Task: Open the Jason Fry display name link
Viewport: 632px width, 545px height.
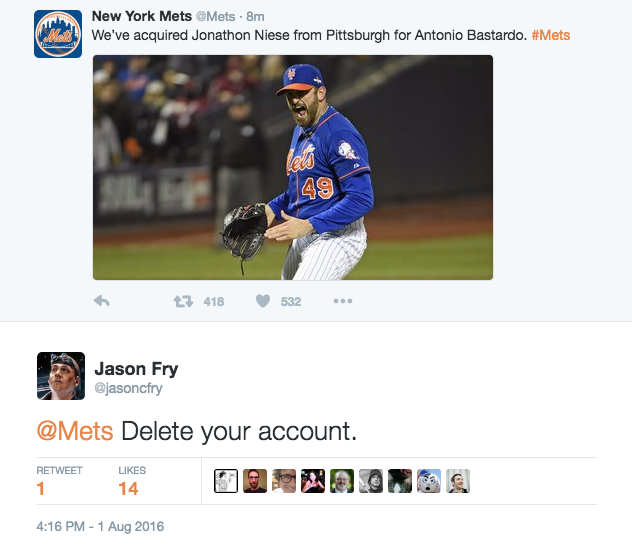Action: coord(136,369)
